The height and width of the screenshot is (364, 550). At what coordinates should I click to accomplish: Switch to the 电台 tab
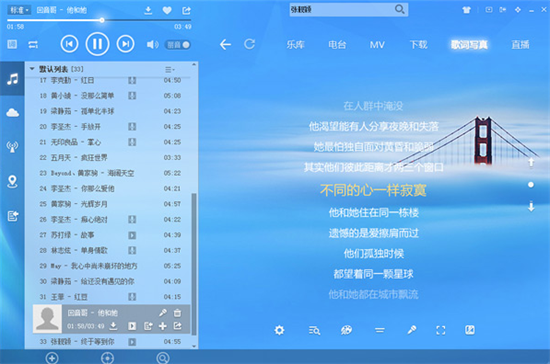(337, 45)
